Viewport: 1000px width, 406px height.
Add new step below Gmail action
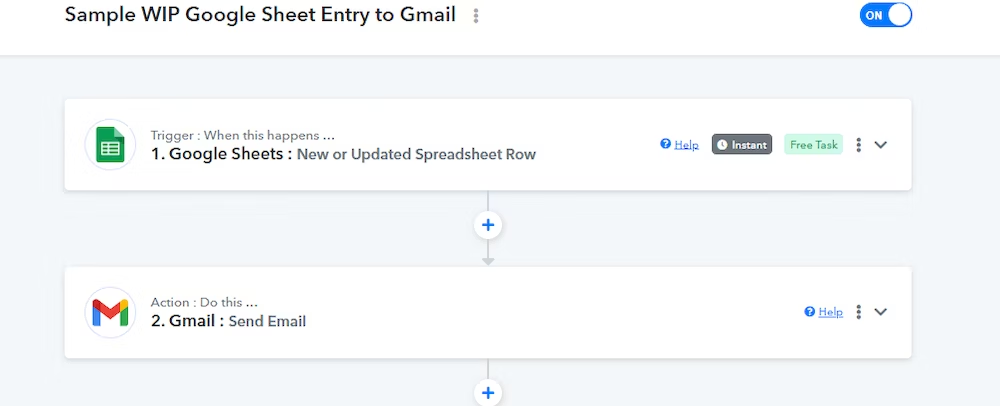pos(488,392)
